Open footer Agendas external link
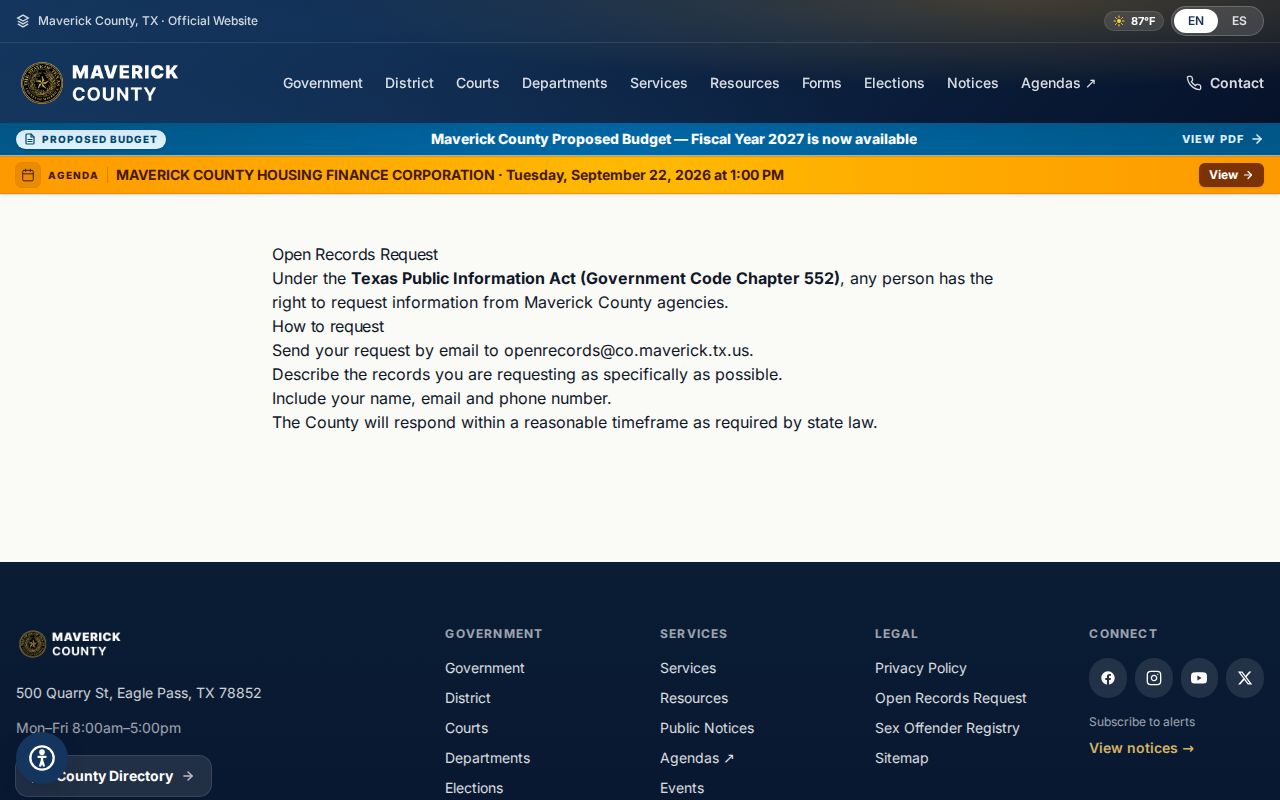Image resolution: width=1280 pixels, height=800 pixels. 697,758
